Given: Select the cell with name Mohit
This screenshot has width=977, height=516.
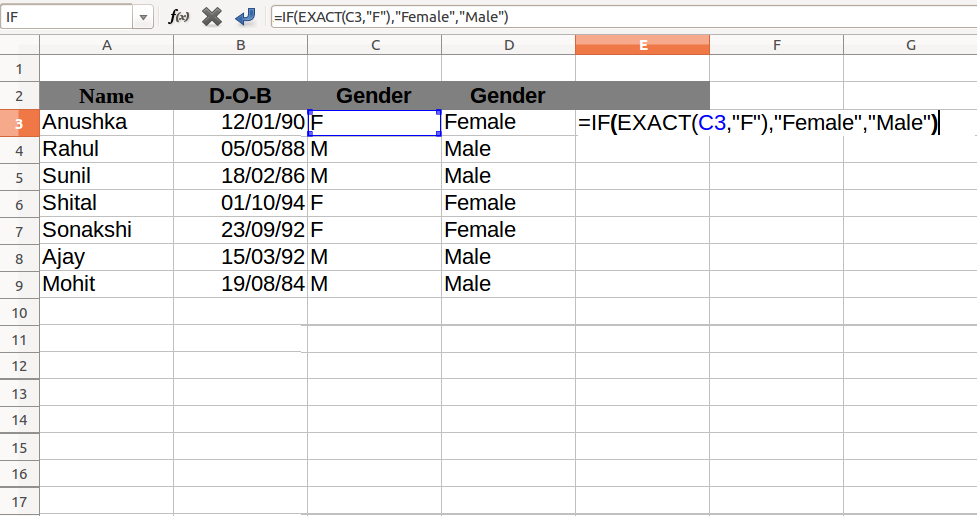Looking at the screenshot, I should pos(106,284).
